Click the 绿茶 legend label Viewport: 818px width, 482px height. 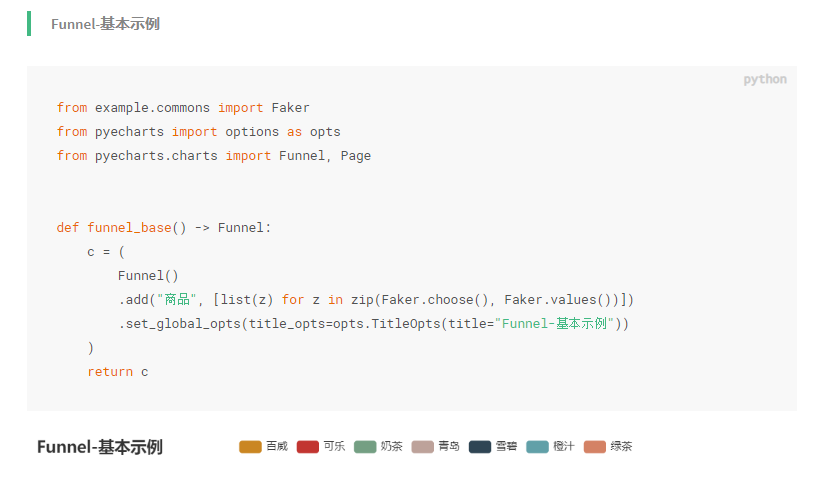pos(621,447)
